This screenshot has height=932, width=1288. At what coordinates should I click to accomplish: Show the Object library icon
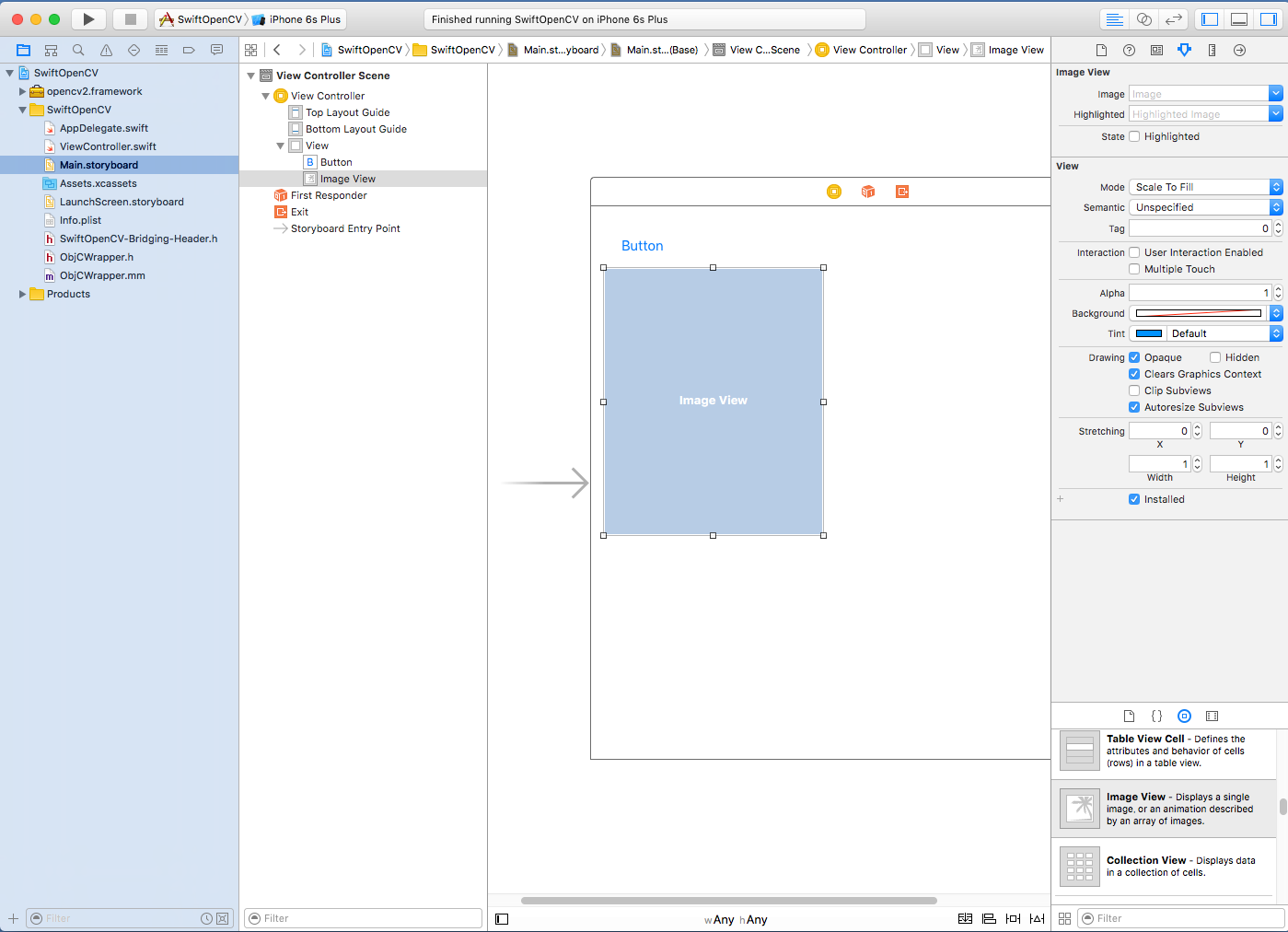click(1184, 716)
